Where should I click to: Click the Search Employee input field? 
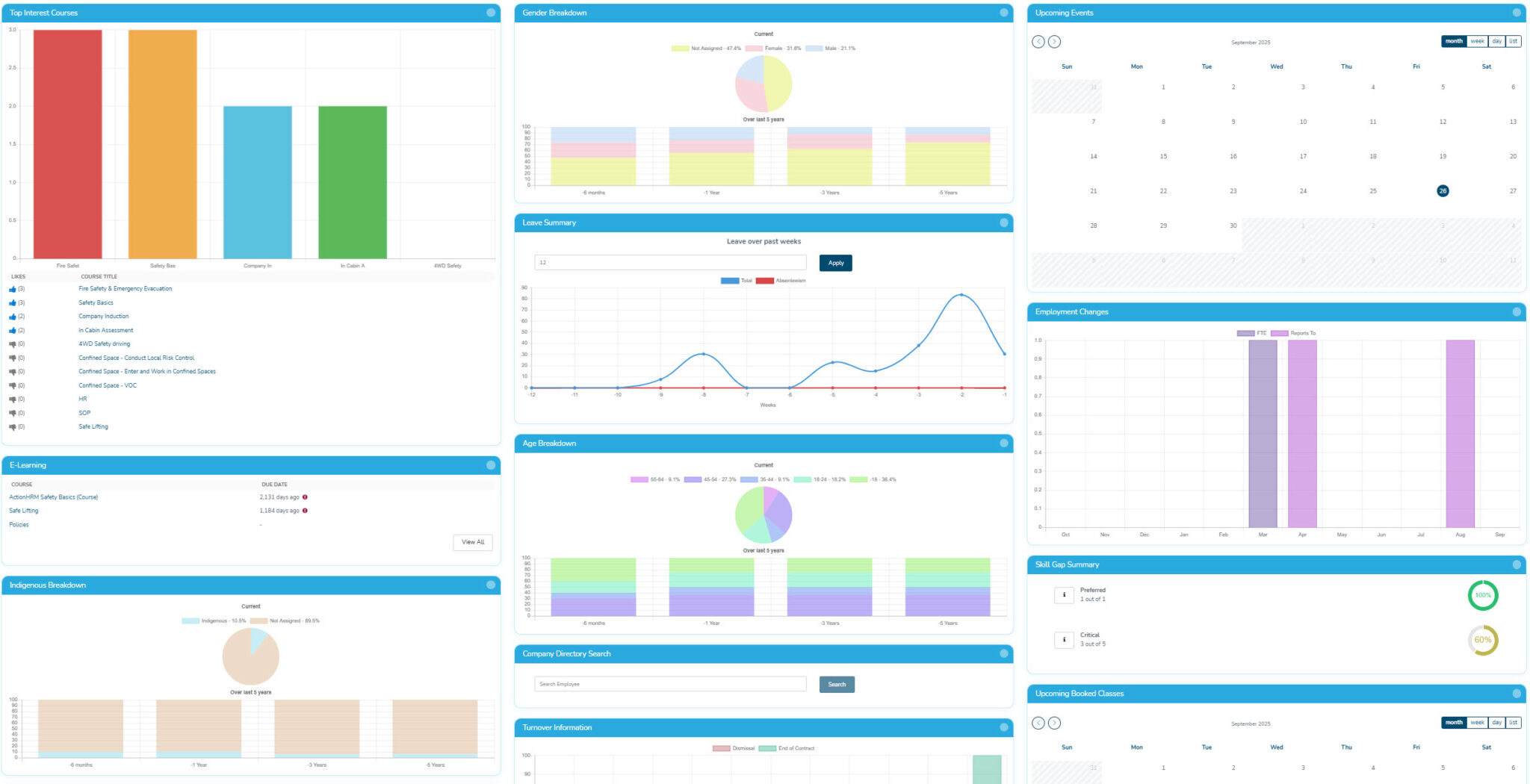(670, 684)
